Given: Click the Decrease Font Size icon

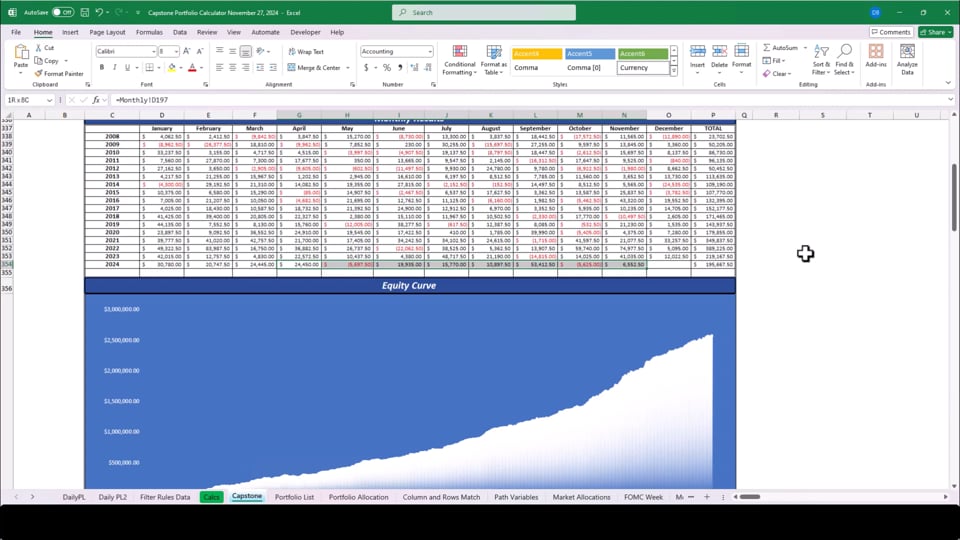Looking at the screenshot, I should point(200,51).
